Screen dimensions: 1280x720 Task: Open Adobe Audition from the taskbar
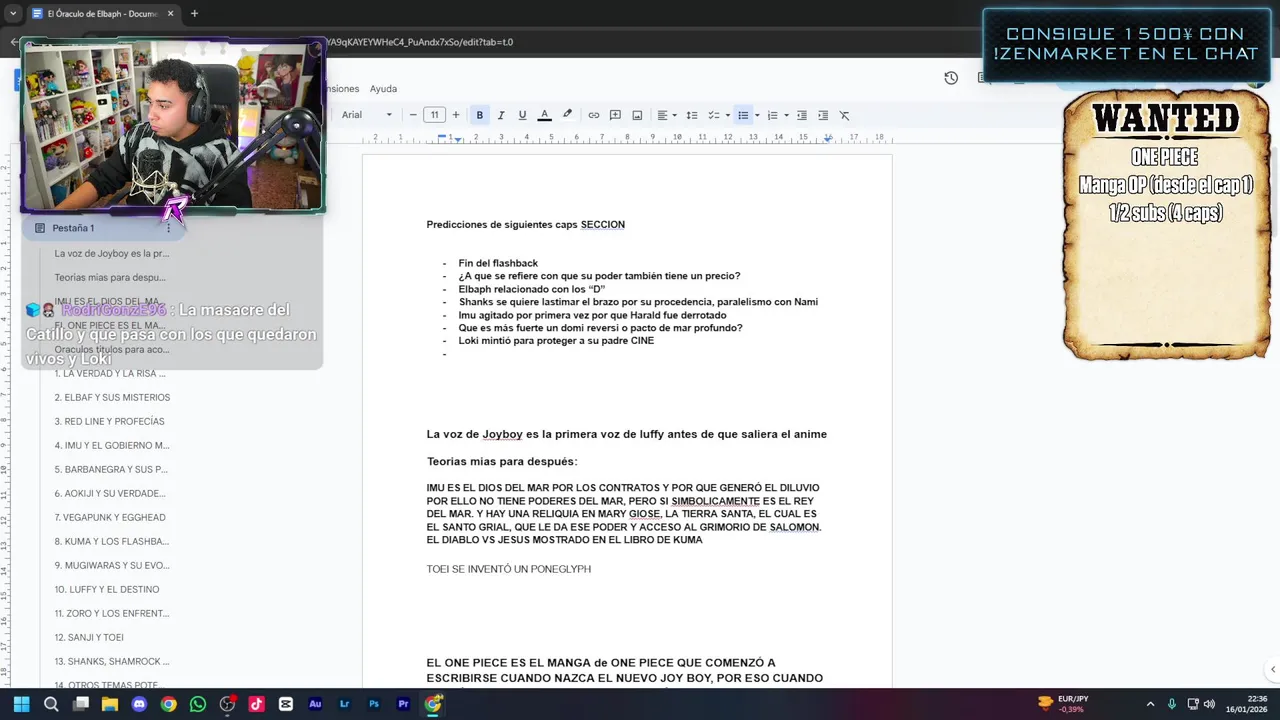(315, 704)
